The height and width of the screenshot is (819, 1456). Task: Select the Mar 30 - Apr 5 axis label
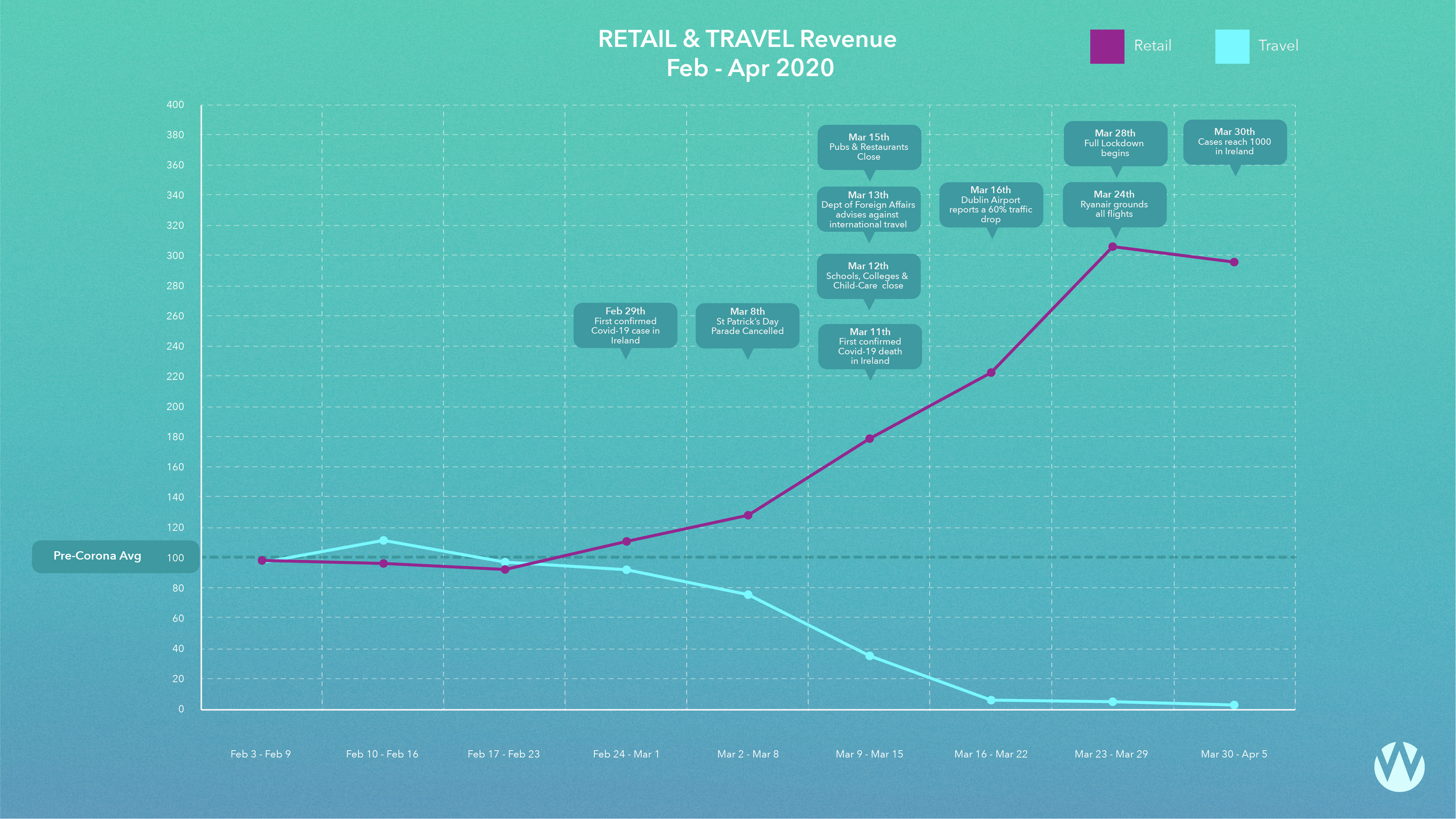1234,754
